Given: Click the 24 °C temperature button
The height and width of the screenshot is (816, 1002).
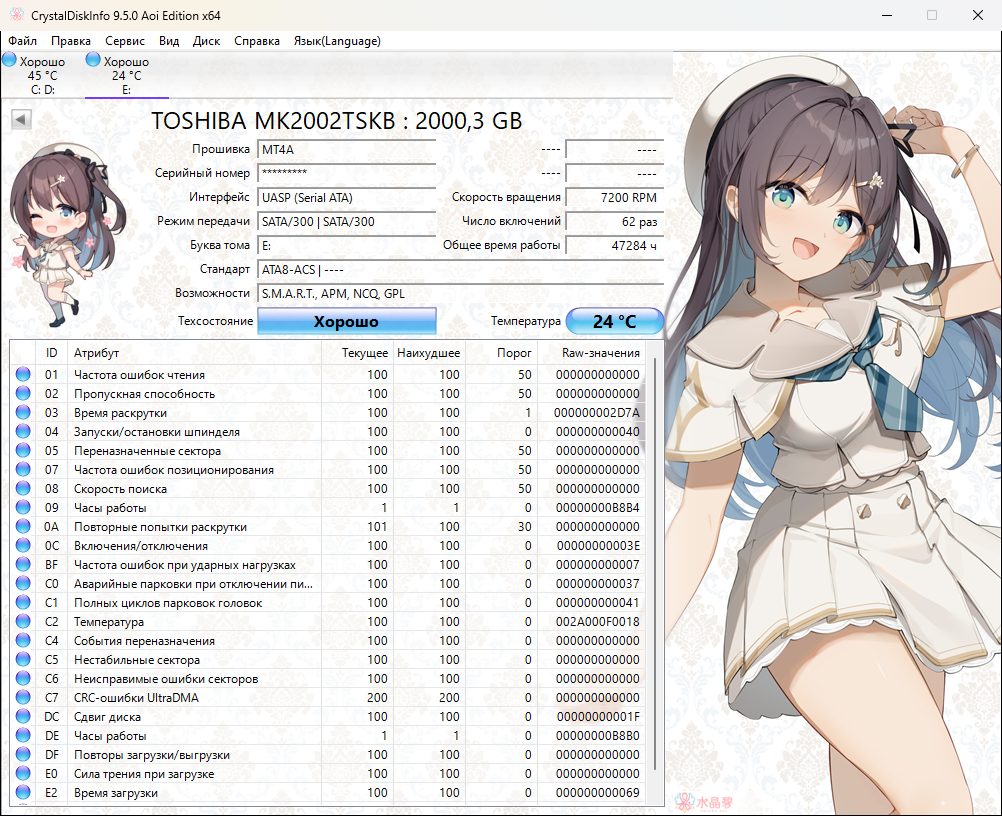Looking at the screenshot, I should pos(614,322).
